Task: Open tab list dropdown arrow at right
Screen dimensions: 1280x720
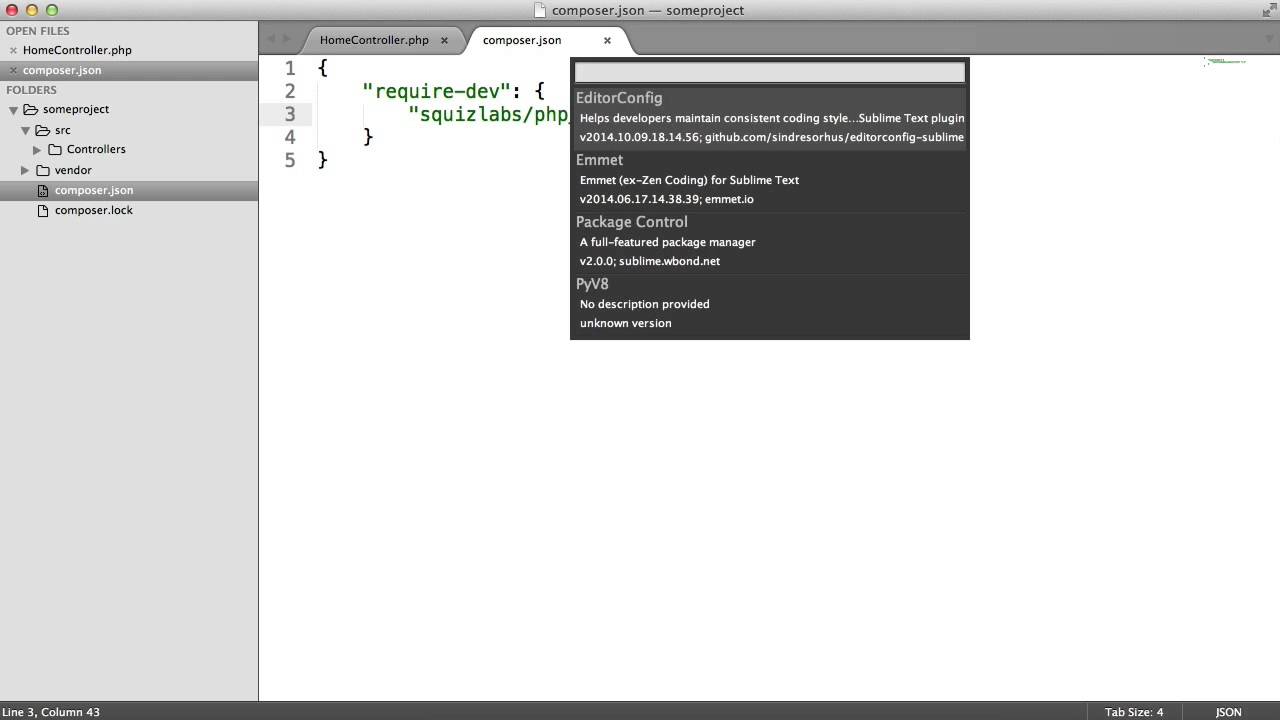Action: coord(1269,39)
